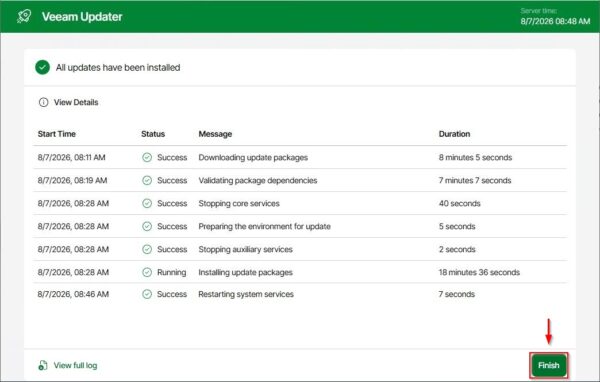The image size is (600, 382).
Task: Click the info icon next to View Details
Action: click(44, 102)
